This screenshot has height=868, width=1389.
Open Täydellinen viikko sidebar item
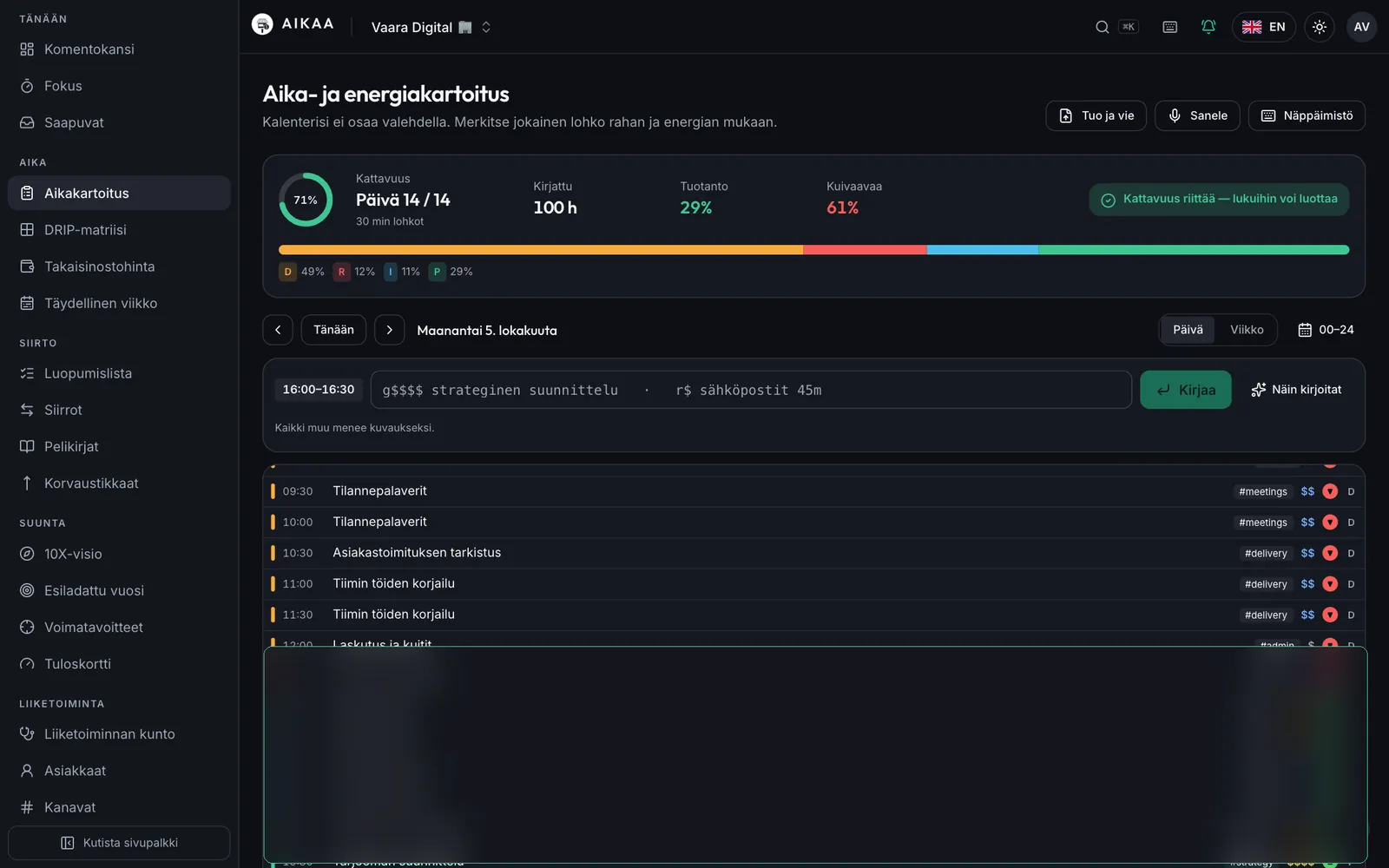(x=119, y=303)
